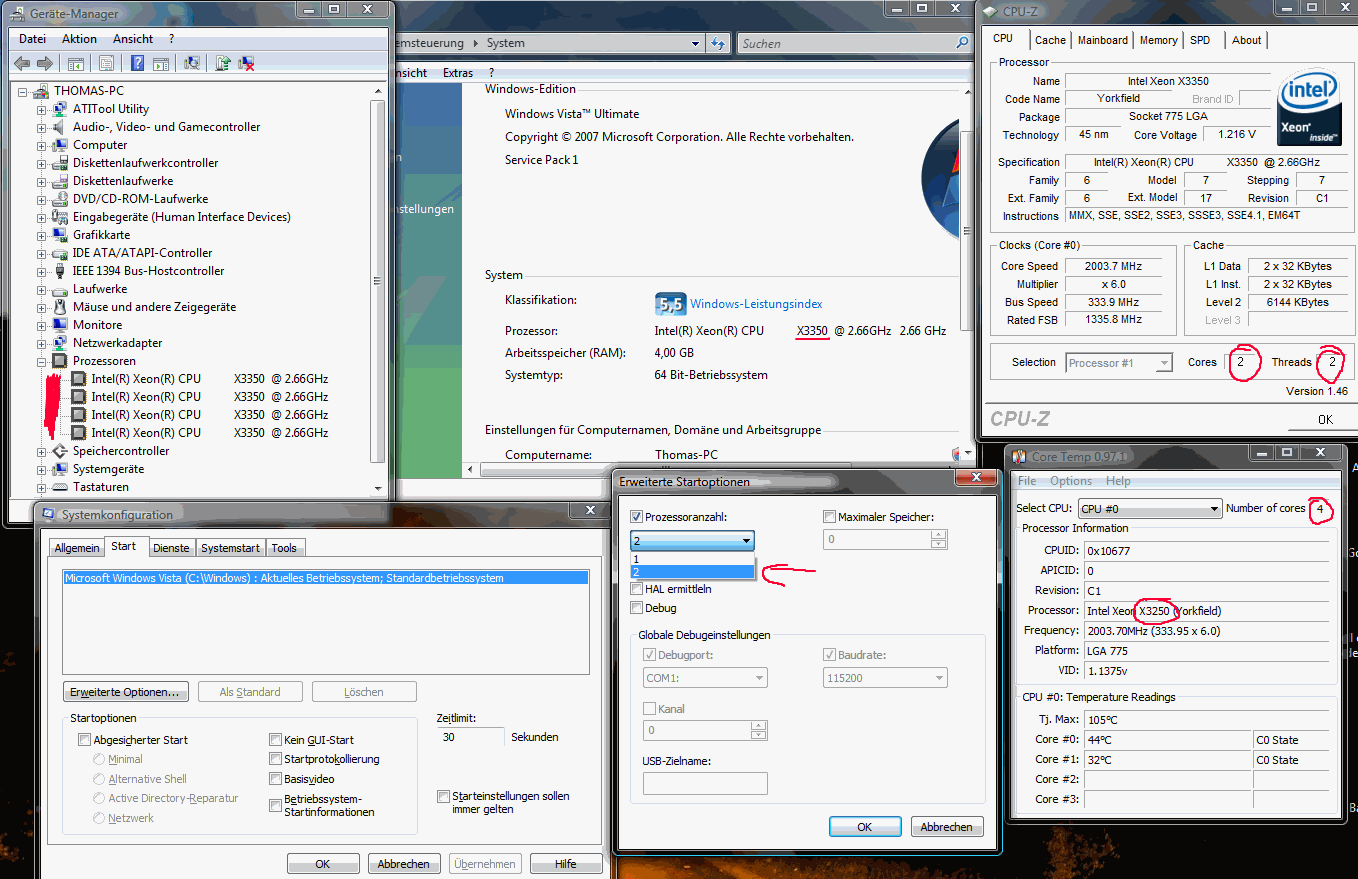Click the refresh icon beside the System address bar
This screenshot has height=879, width=1358.
pyautogui.click(x=717, y=44)
